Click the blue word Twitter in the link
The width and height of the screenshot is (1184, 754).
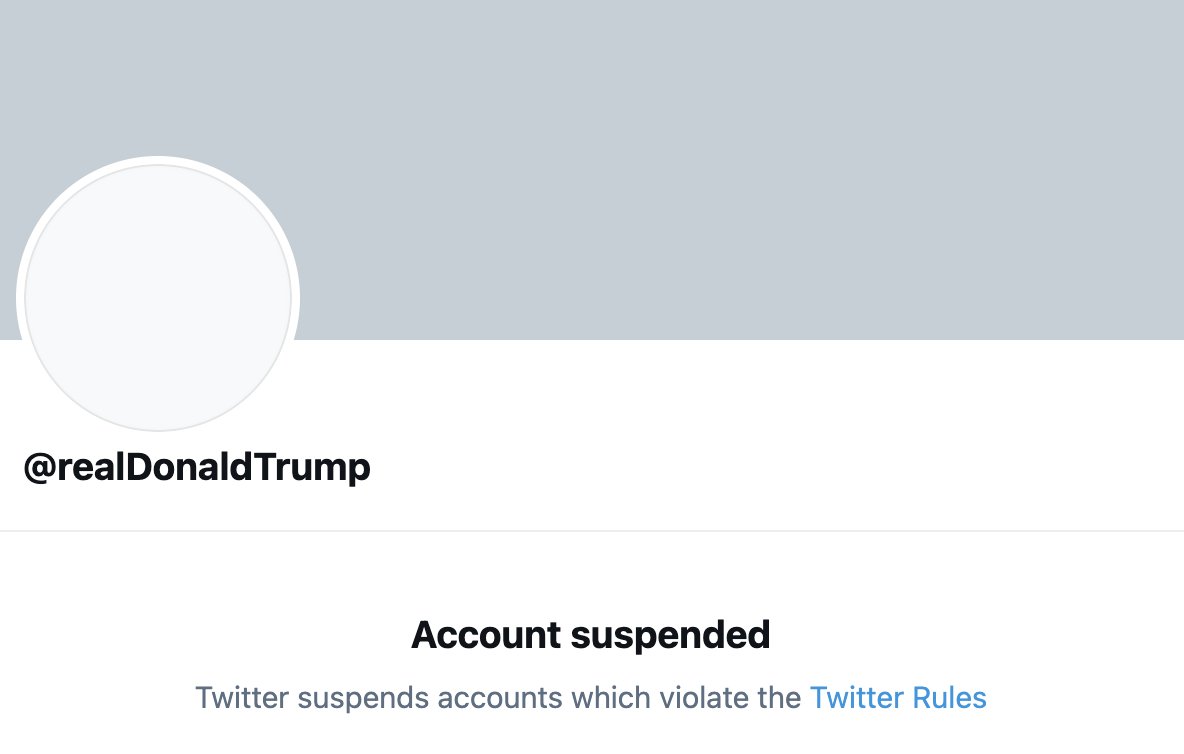[x=857, y=698]
